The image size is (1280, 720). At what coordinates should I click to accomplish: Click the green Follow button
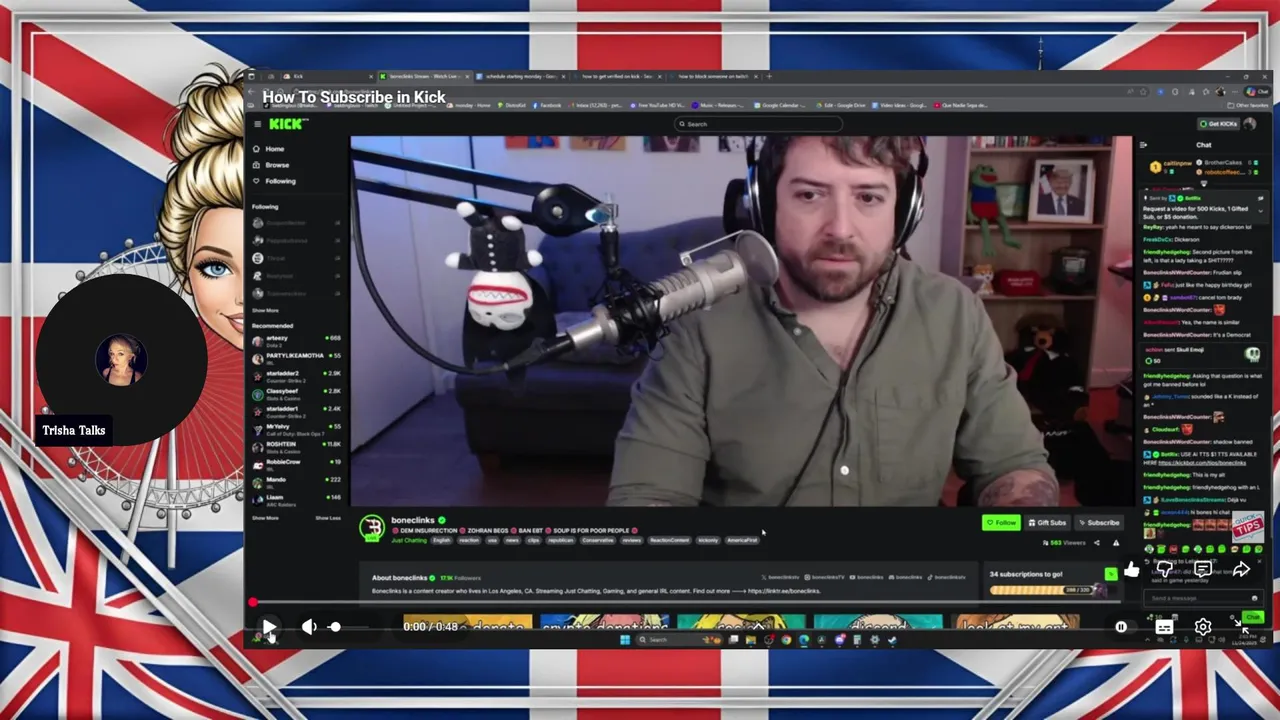(1001, 522)
